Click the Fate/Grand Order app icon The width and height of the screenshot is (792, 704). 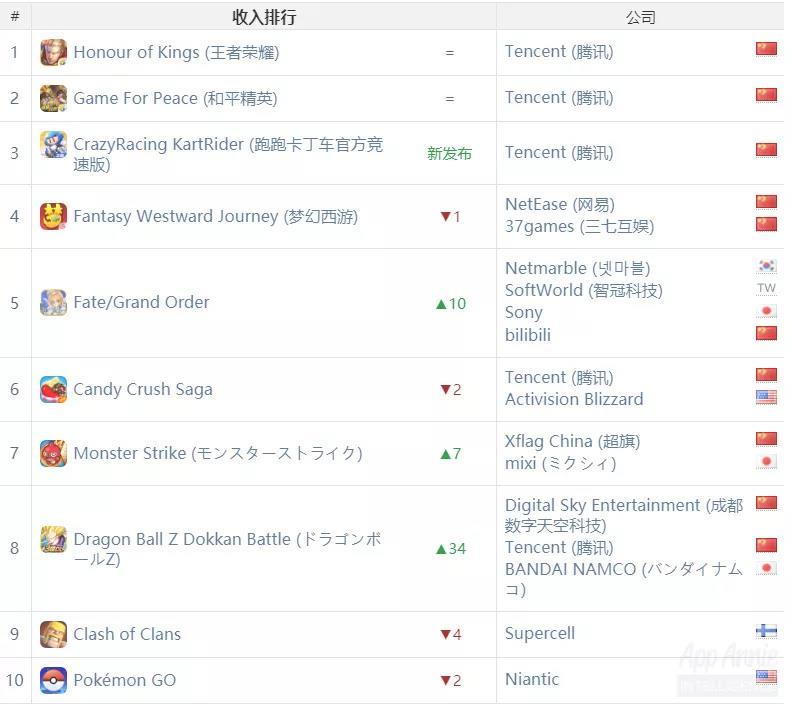54,303
